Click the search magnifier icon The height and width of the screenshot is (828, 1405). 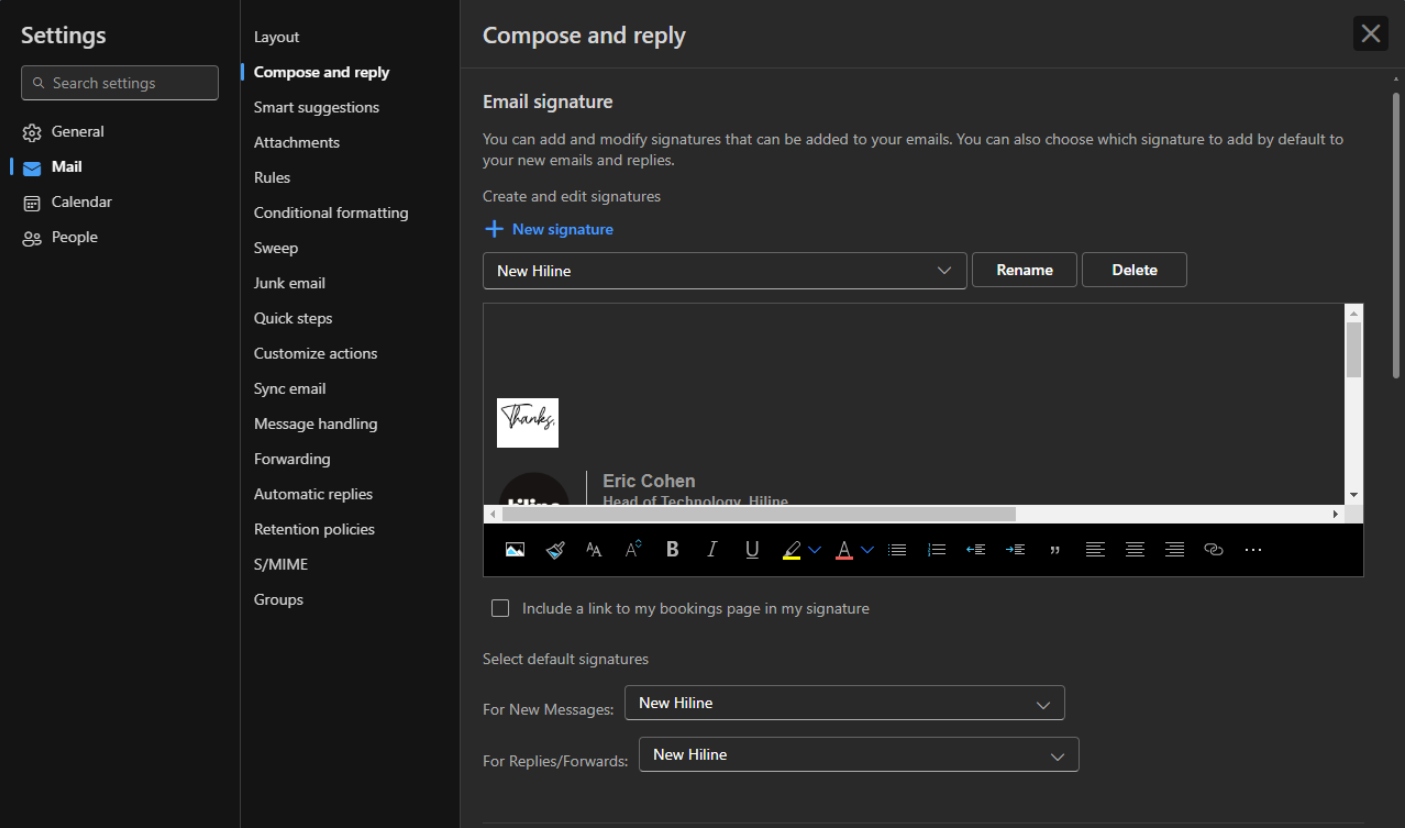pos(38,83)
